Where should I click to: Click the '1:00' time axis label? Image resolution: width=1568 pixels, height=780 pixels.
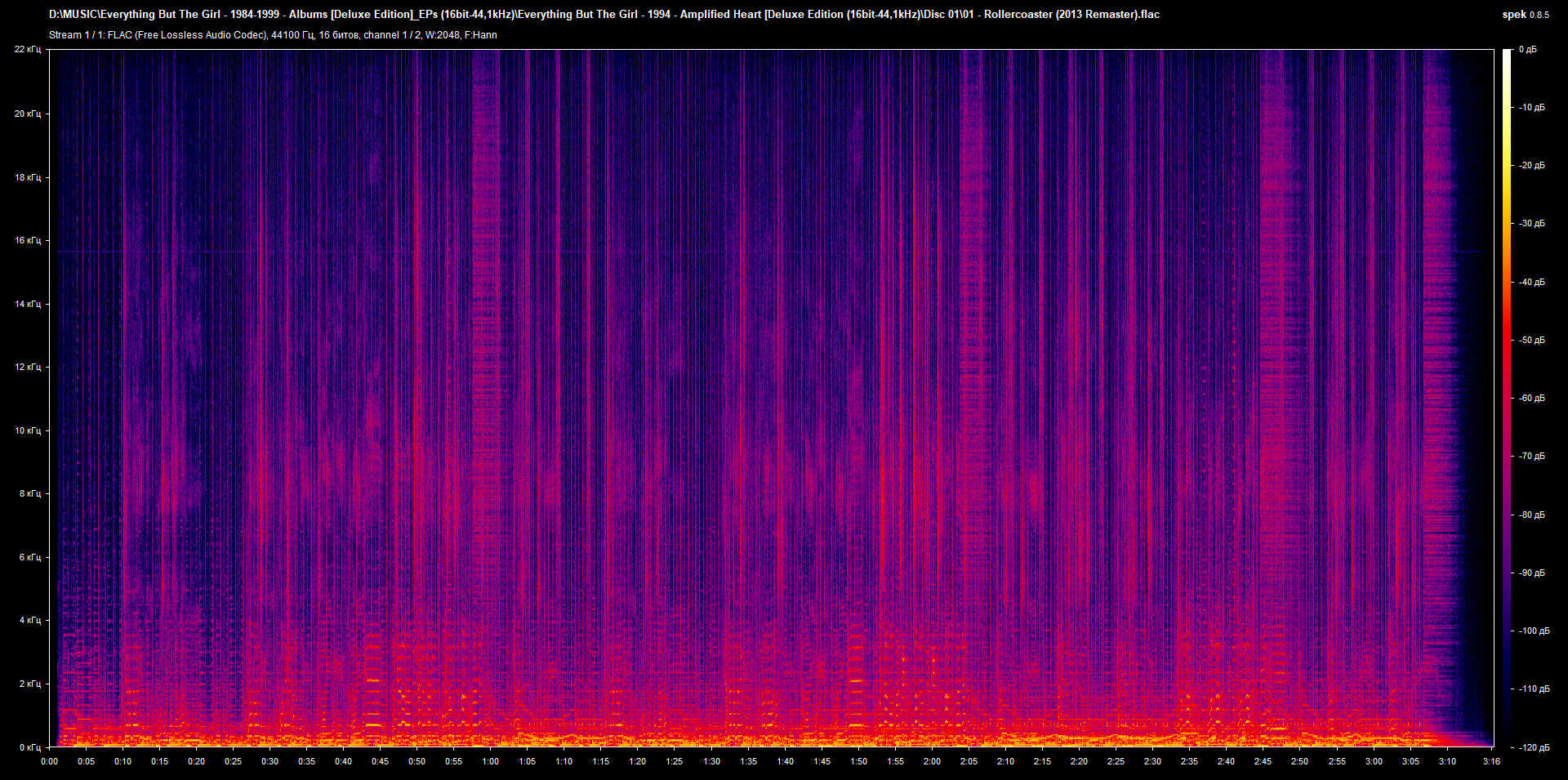click(490, 761)
